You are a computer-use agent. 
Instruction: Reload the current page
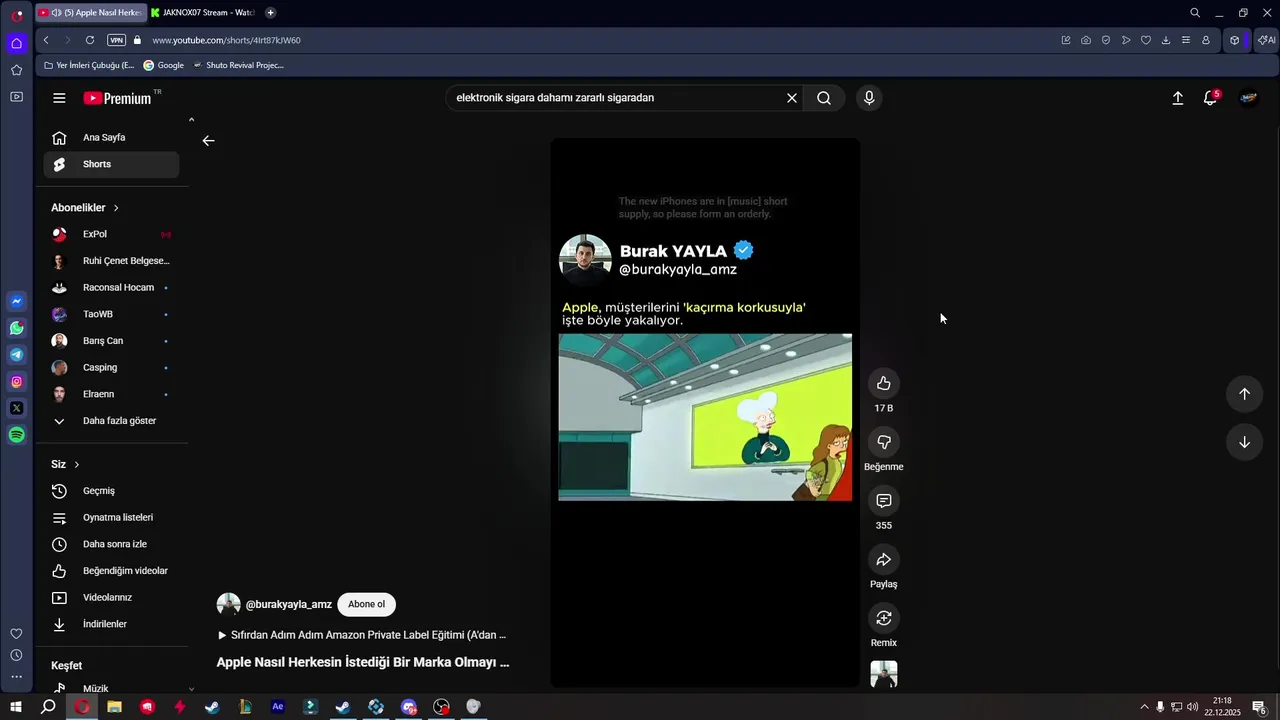tap(90, 40)
